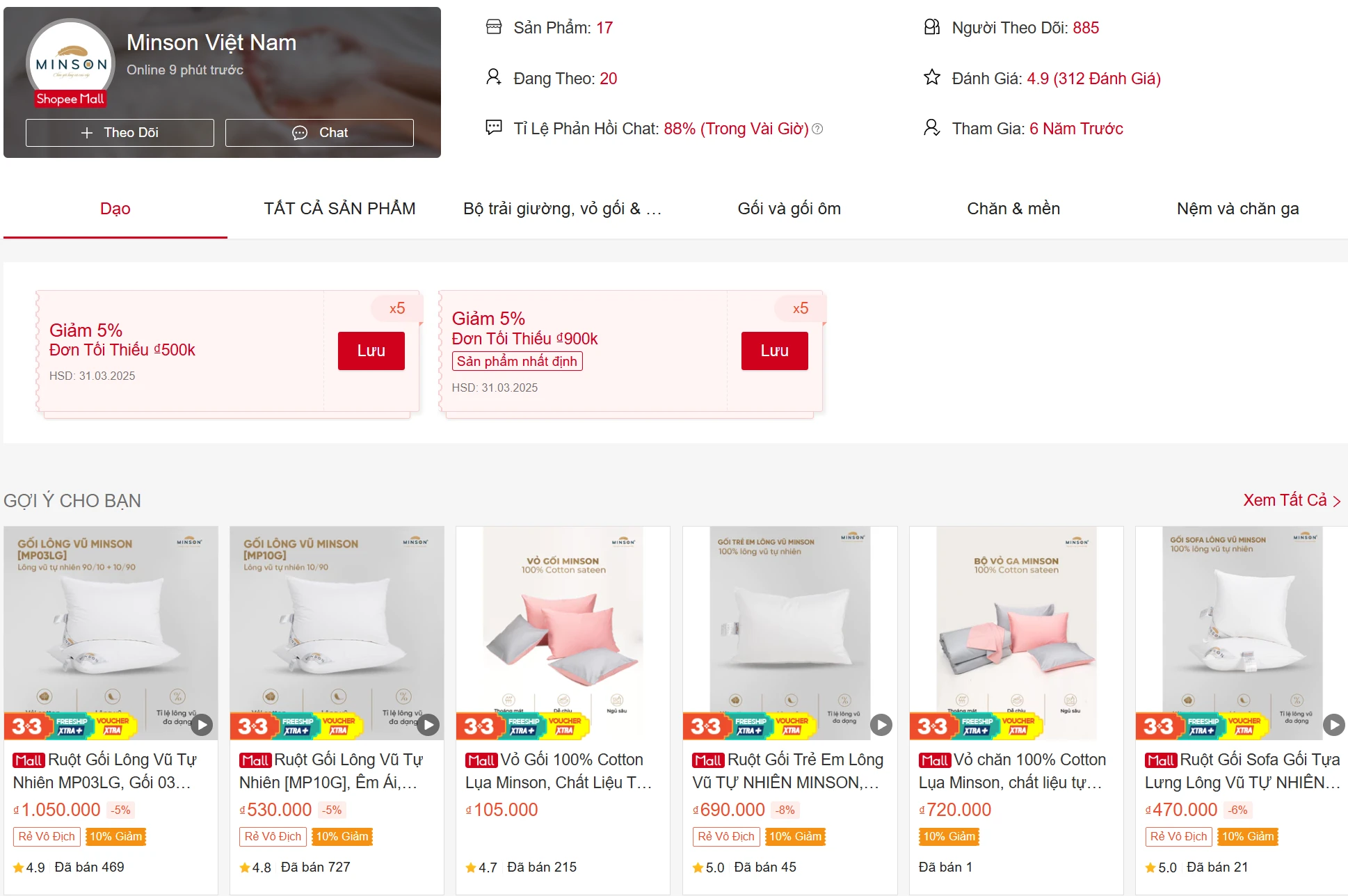Play video on sofa feather pillow product
The height and width of the screenshot is (896, 1348).
tap(1333, 725)
